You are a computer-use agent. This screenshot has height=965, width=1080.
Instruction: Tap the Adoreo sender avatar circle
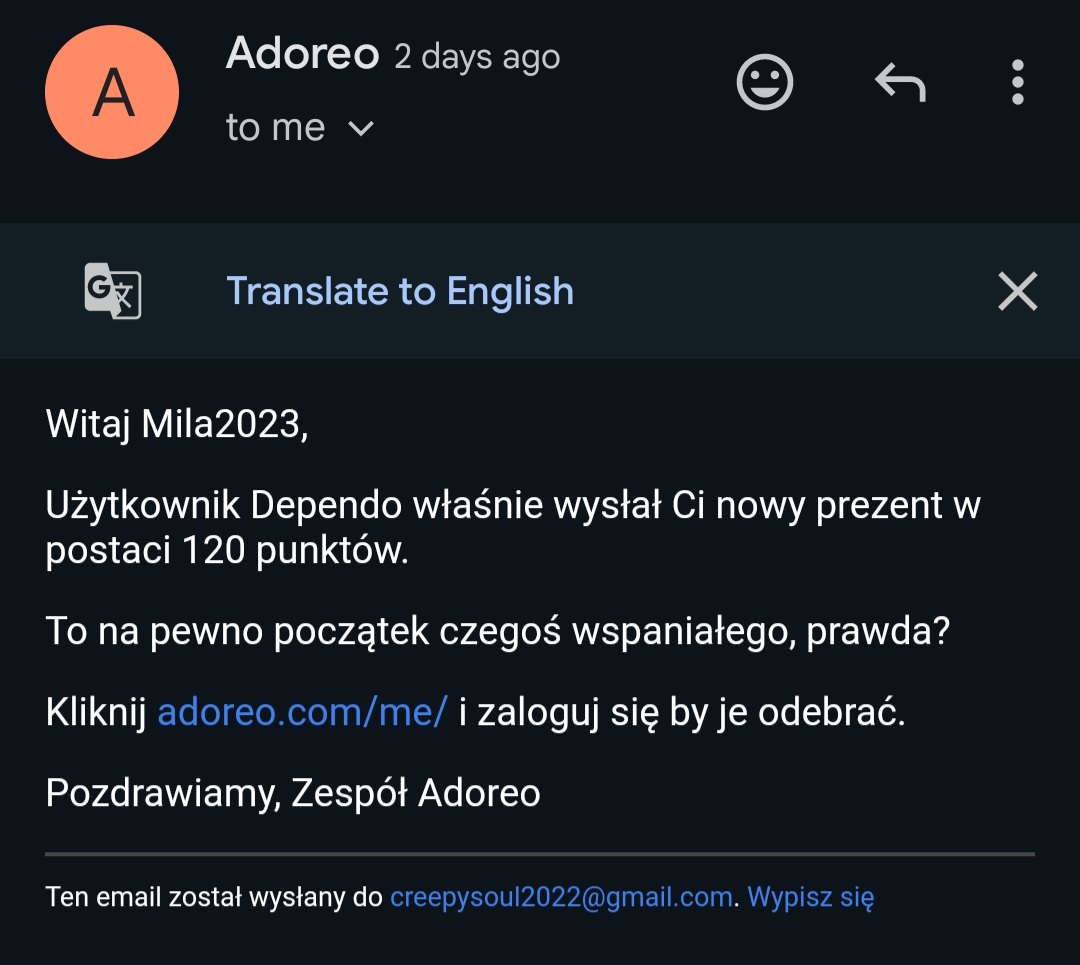pos(112,92)
